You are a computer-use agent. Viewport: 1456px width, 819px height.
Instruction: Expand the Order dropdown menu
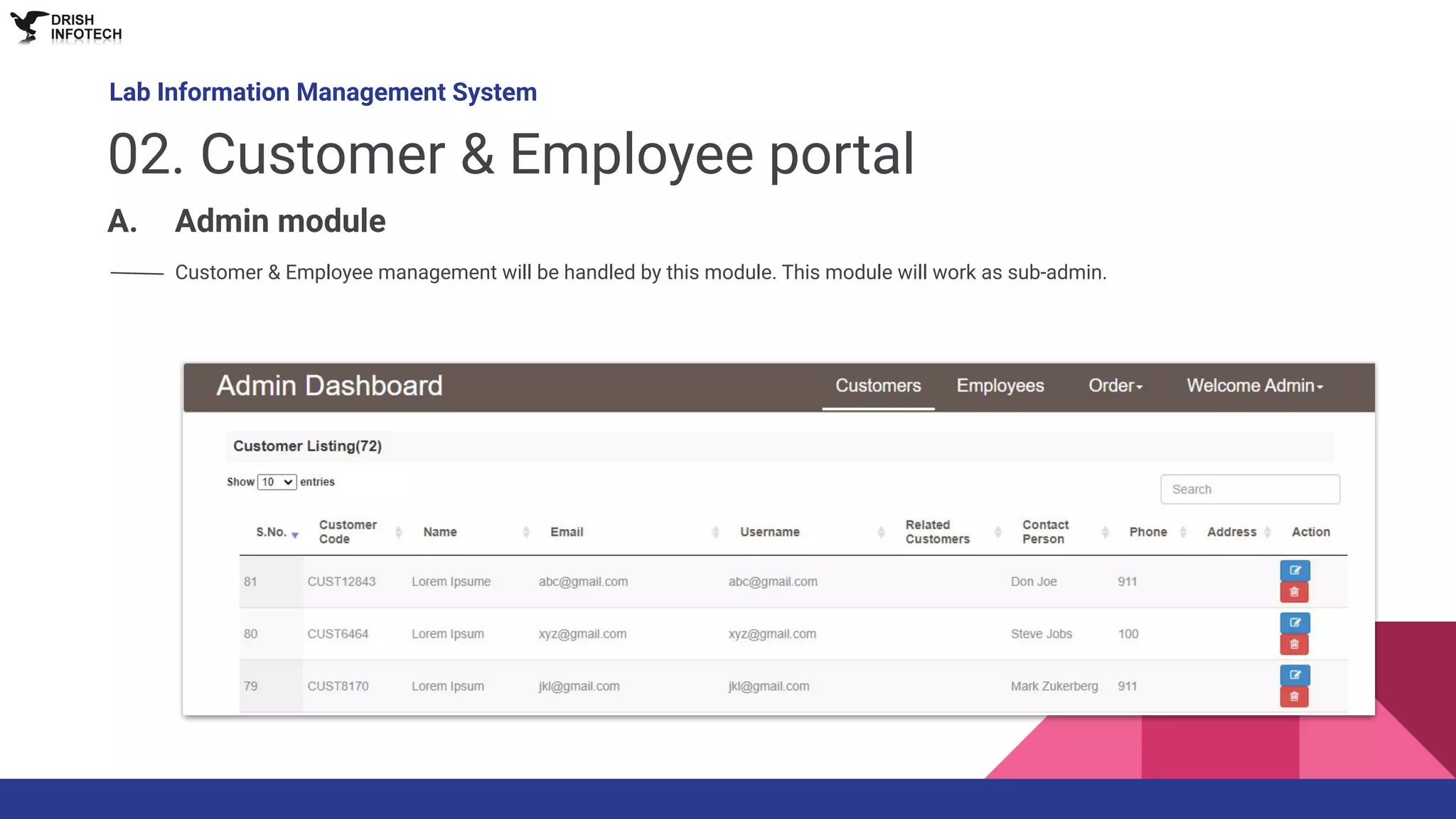click(1115, 386)
